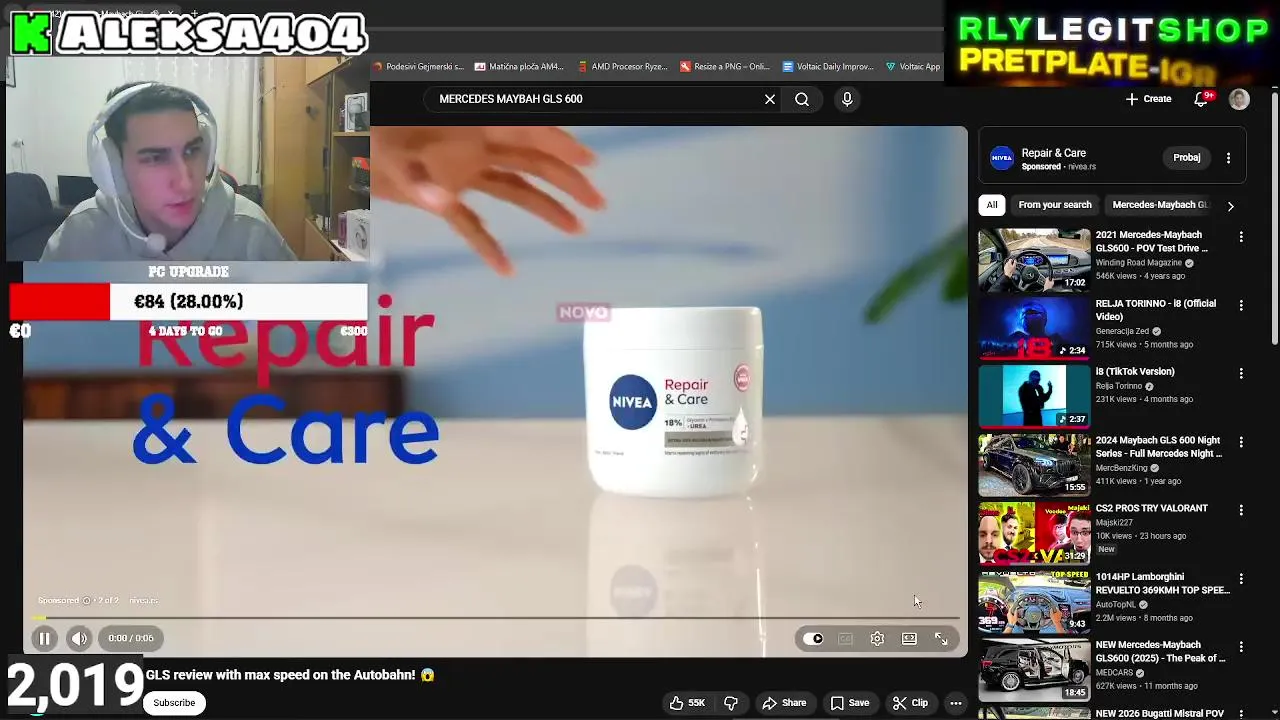Open 1014HP Lamborghini REVUELTO video thumbnail
Image resolution: width=1280 pixels, height=720 pixels.
point(1034,602)
